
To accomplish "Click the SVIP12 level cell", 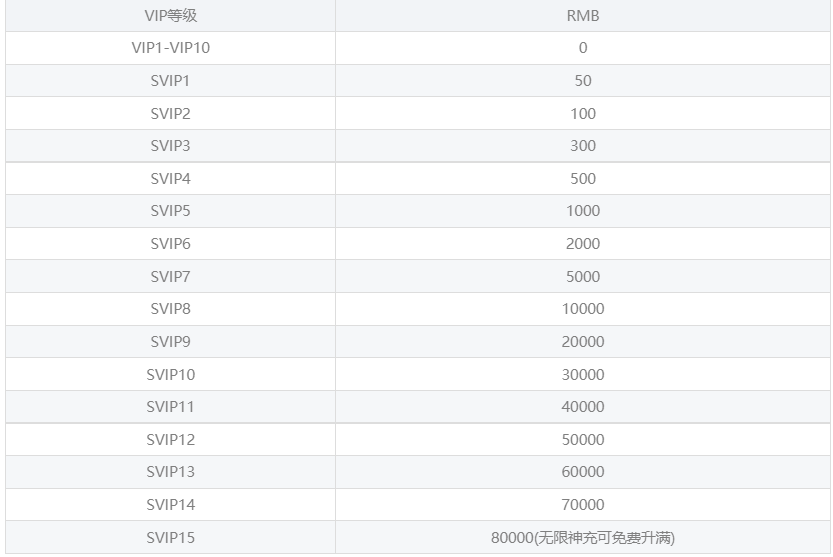I will tap(170, 440).
